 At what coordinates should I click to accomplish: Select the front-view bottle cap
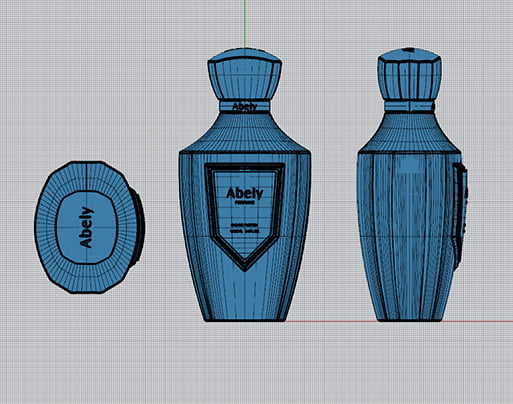point(245,74)
